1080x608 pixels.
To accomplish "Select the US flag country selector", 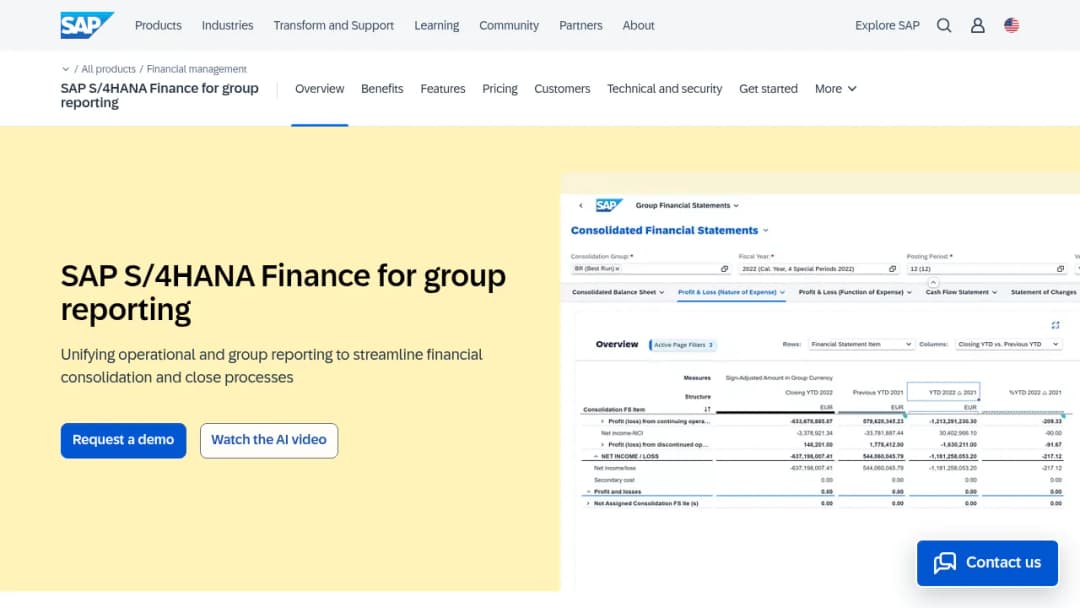I will coord(1011,25).
